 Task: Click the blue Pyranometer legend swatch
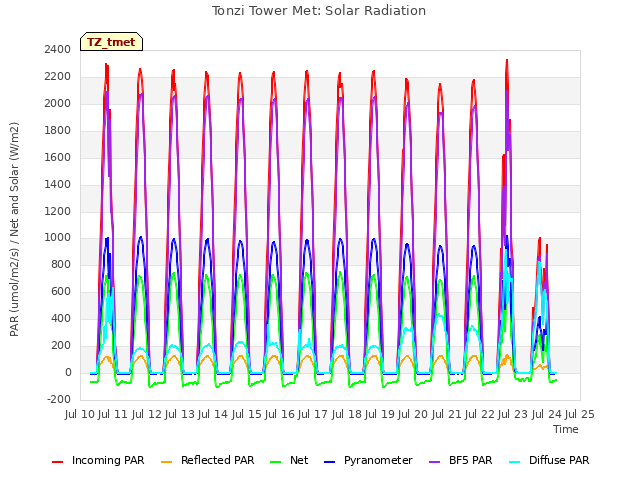point(329,462)
